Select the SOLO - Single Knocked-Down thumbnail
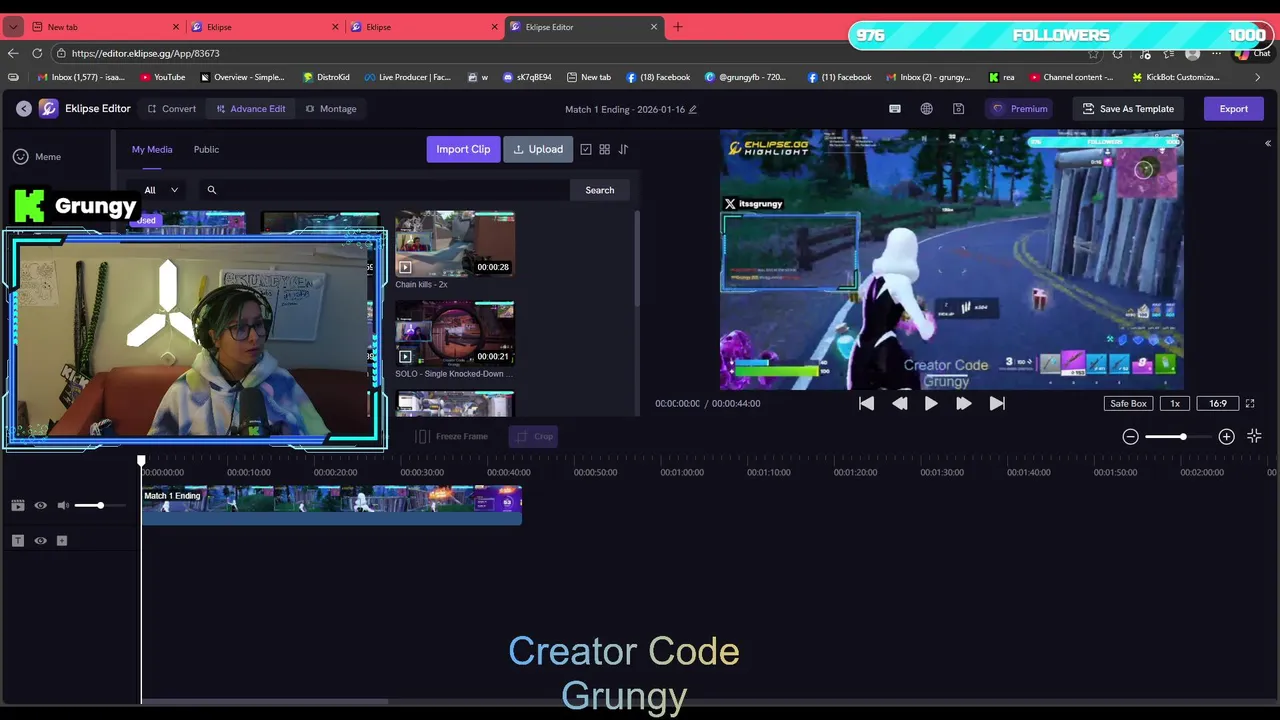Image resolution: width=1280 pixels, height=720 pixels. (455, 333)
